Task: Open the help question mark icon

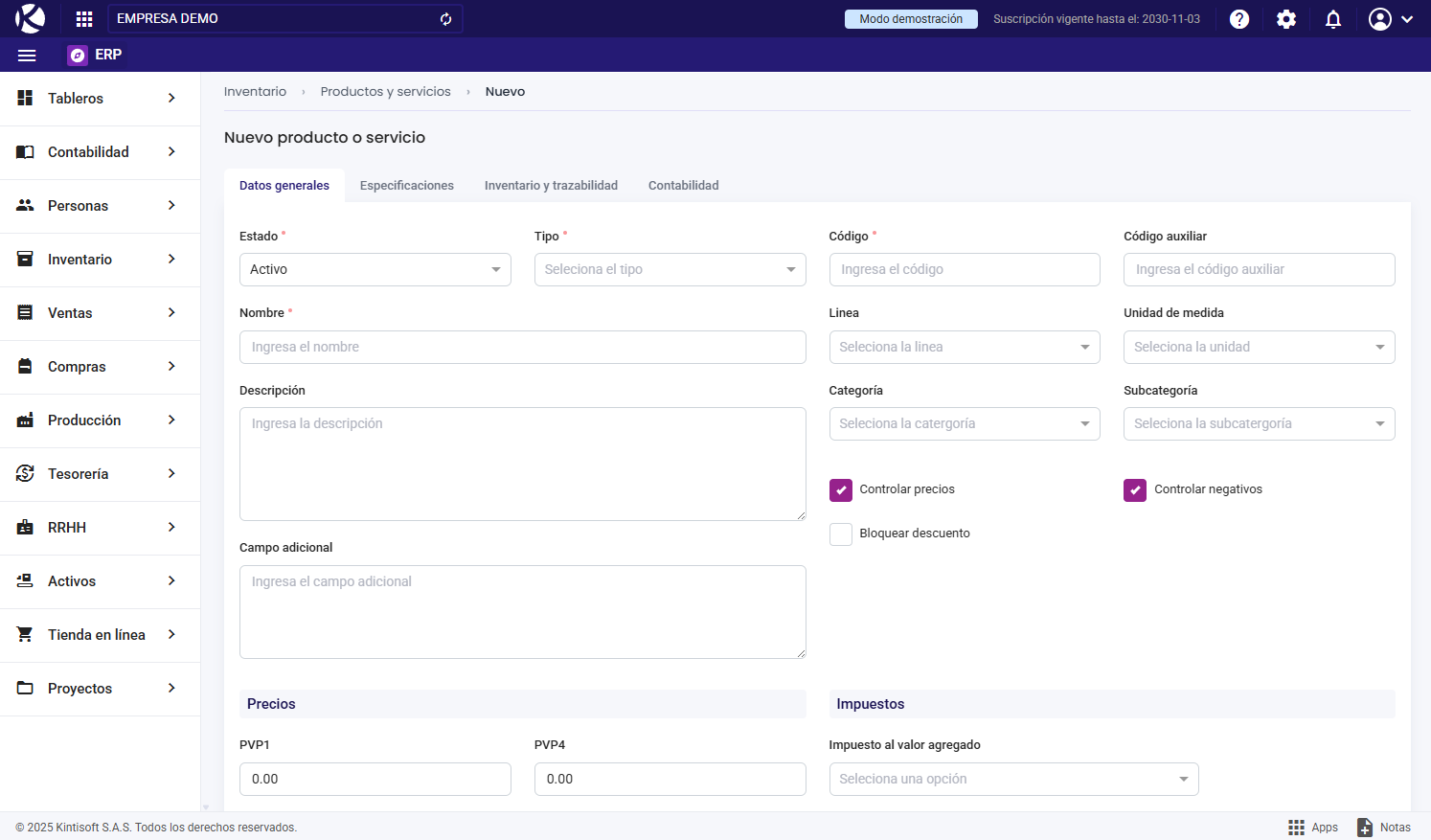Action: tap(1239, 19)
